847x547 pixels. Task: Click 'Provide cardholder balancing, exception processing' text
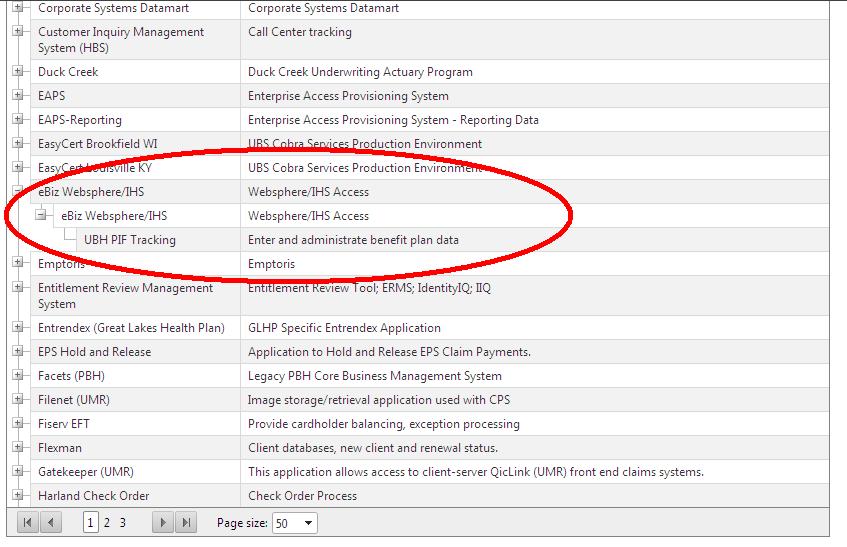(x=384, y=424)
